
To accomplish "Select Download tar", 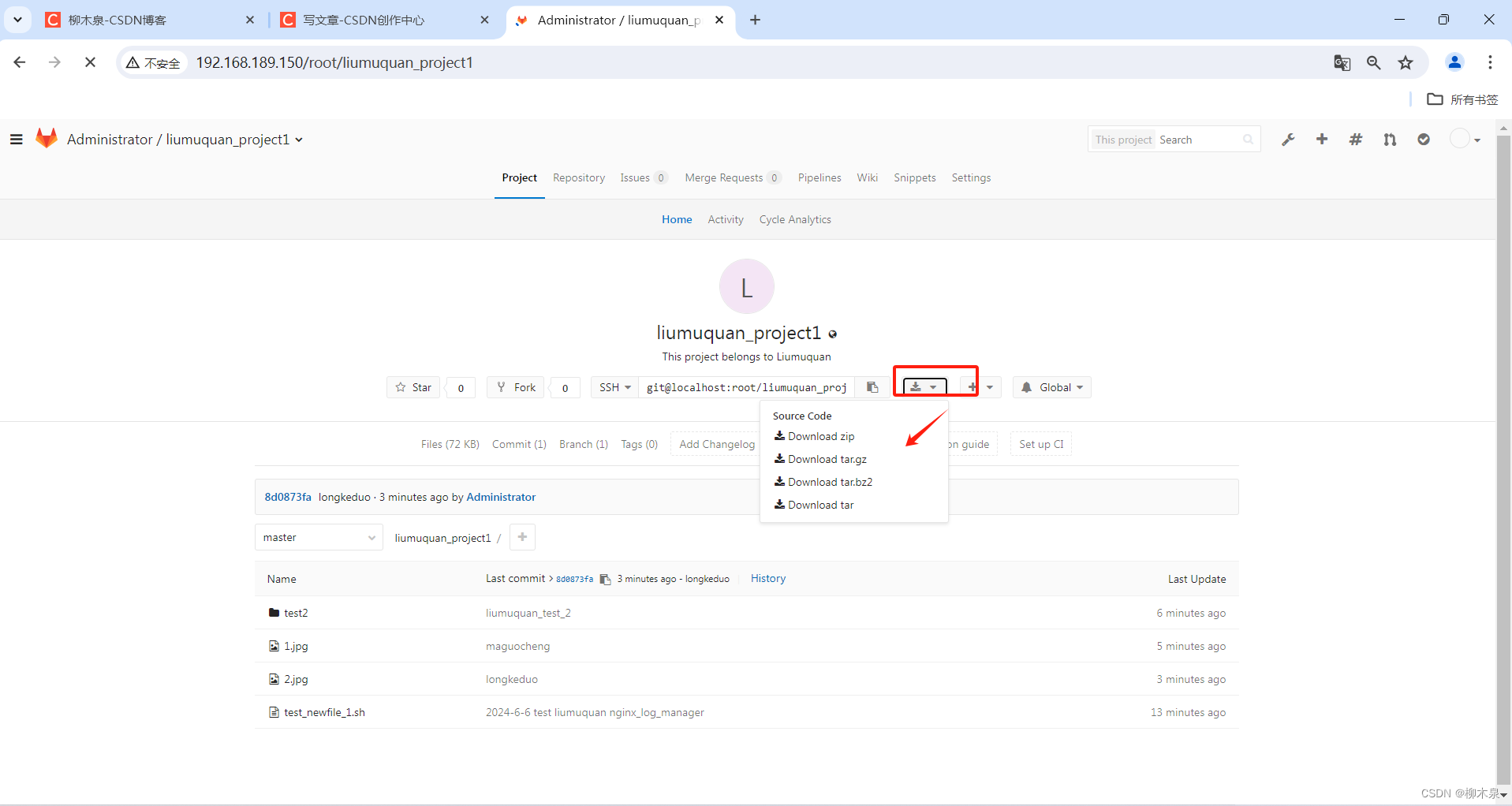I will pos(815,505).
